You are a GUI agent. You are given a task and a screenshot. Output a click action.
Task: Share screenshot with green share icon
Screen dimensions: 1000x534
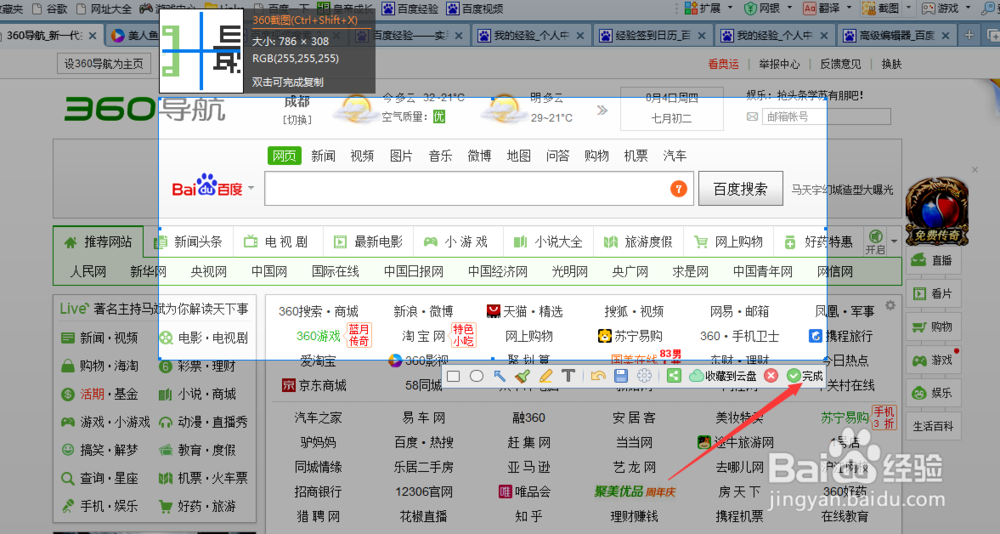(673, 376)
